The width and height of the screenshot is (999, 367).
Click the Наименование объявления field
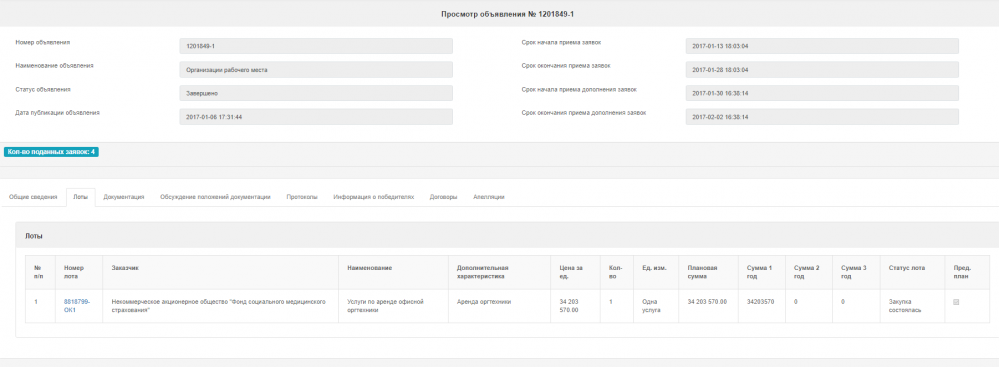[316, 69]
